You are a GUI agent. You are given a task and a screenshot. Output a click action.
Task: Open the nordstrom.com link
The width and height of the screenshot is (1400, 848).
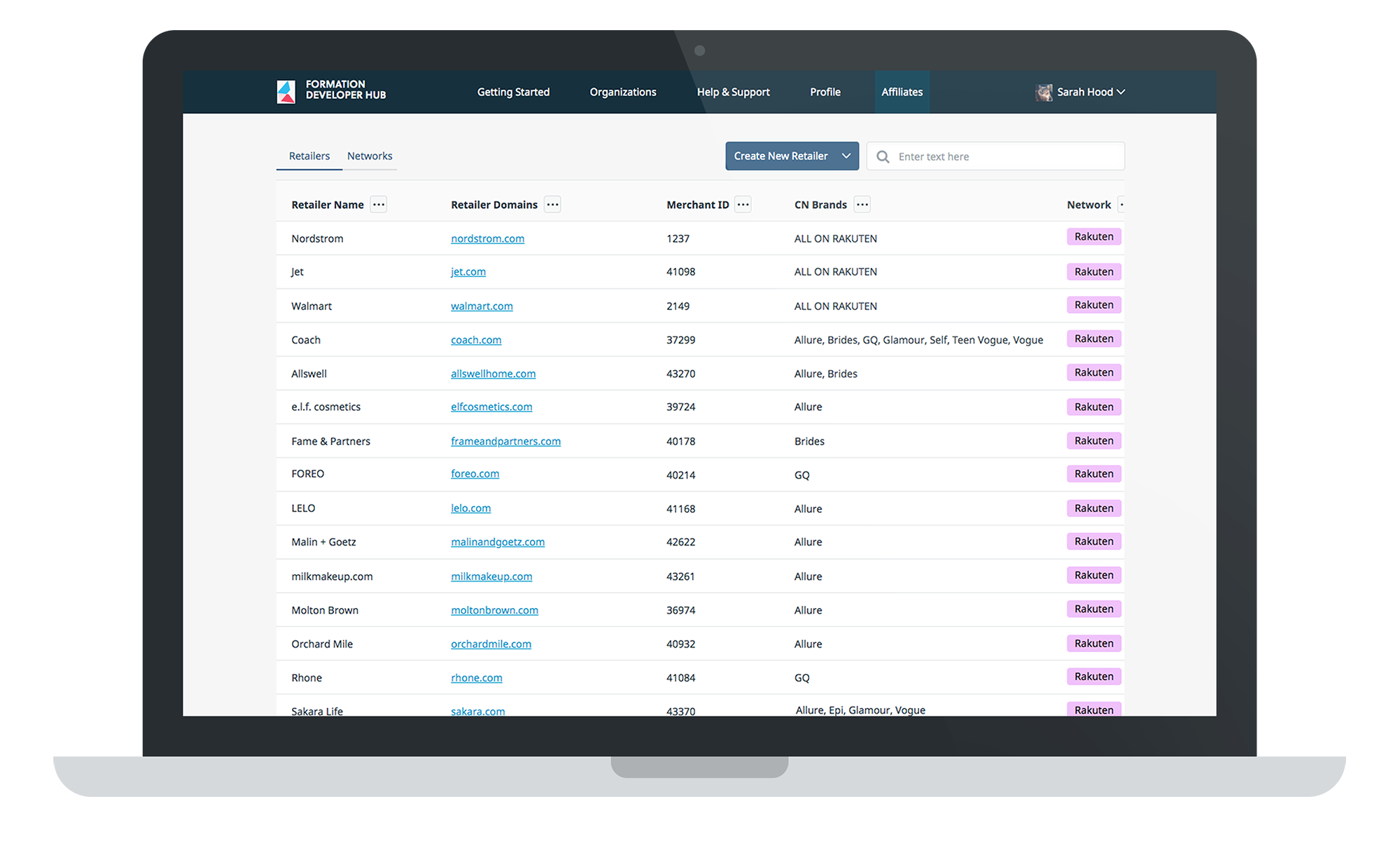pyautogui.click(x=487, y=239)
